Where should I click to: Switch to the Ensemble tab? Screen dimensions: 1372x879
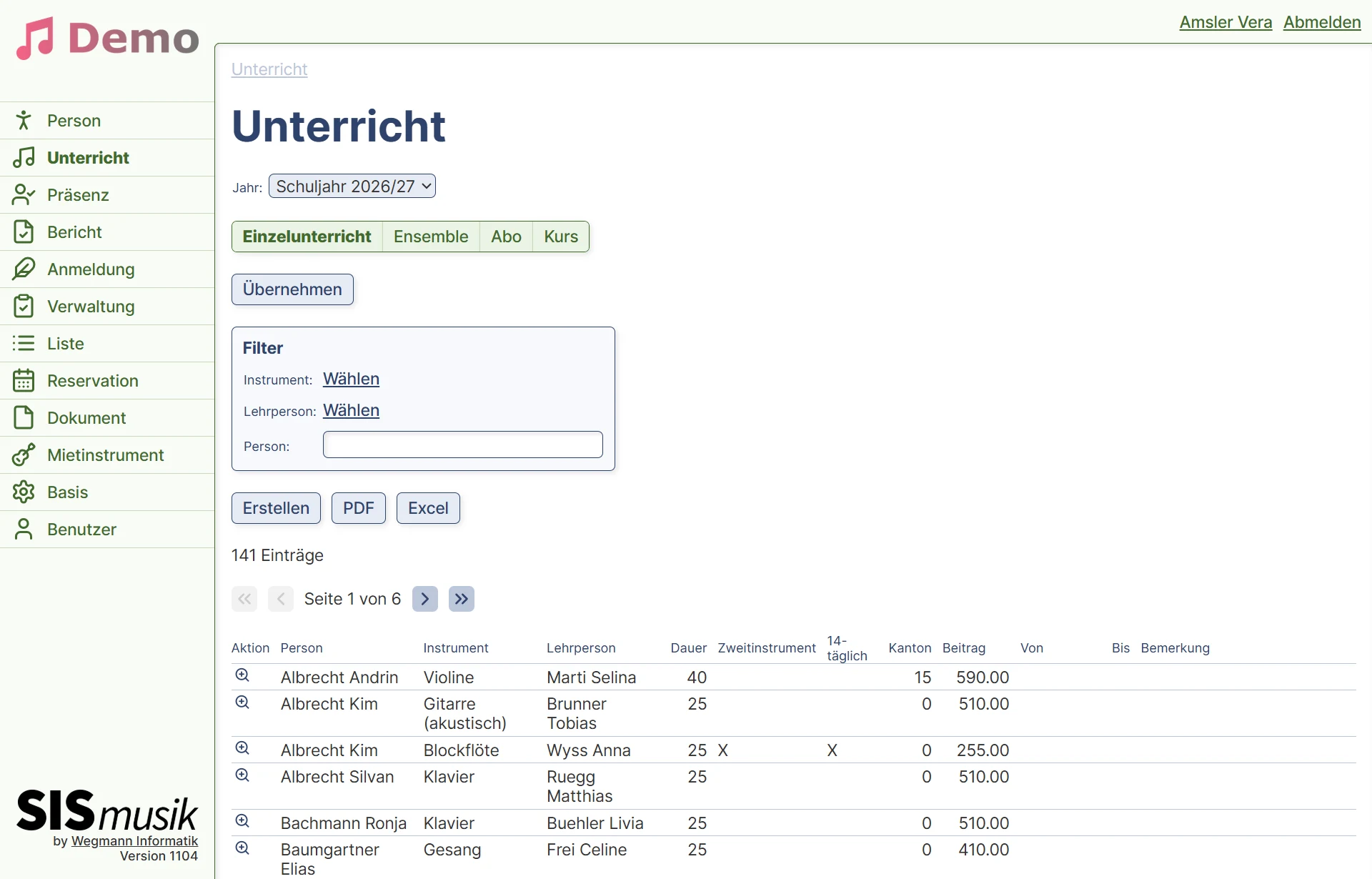(x=431, y=237)
